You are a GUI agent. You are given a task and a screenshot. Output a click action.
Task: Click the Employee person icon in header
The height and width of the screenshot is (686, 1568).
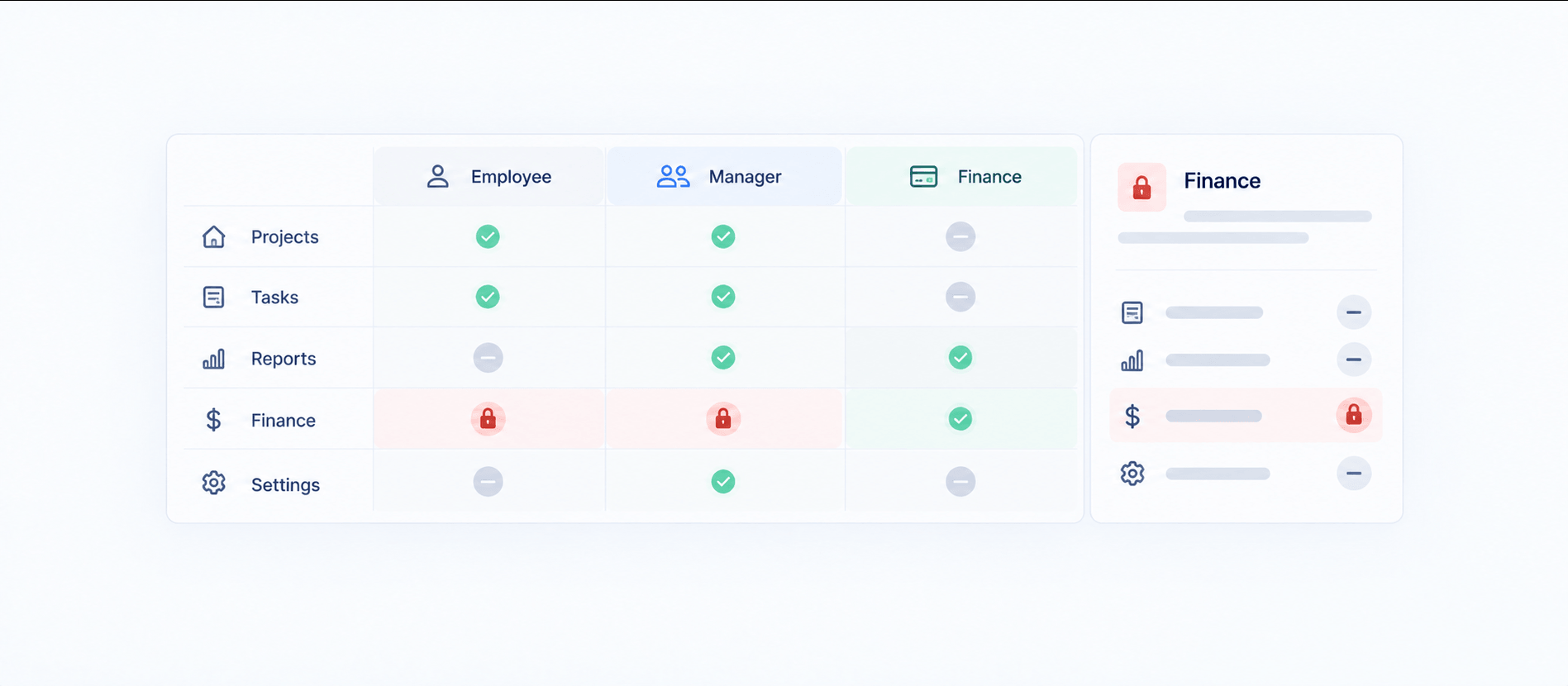(437, 176)
